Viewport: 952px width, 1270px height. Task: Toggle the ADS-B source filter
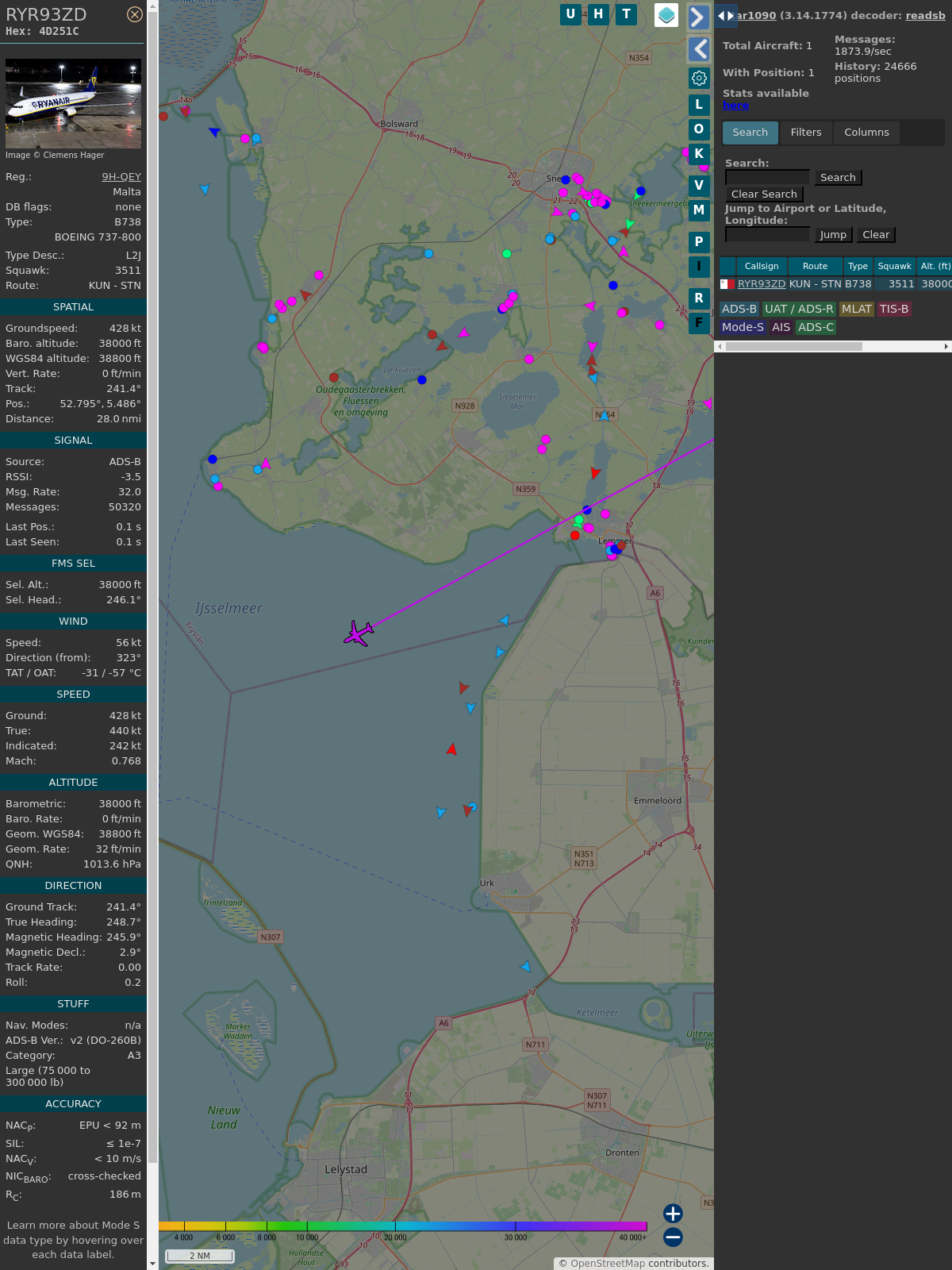739,309
